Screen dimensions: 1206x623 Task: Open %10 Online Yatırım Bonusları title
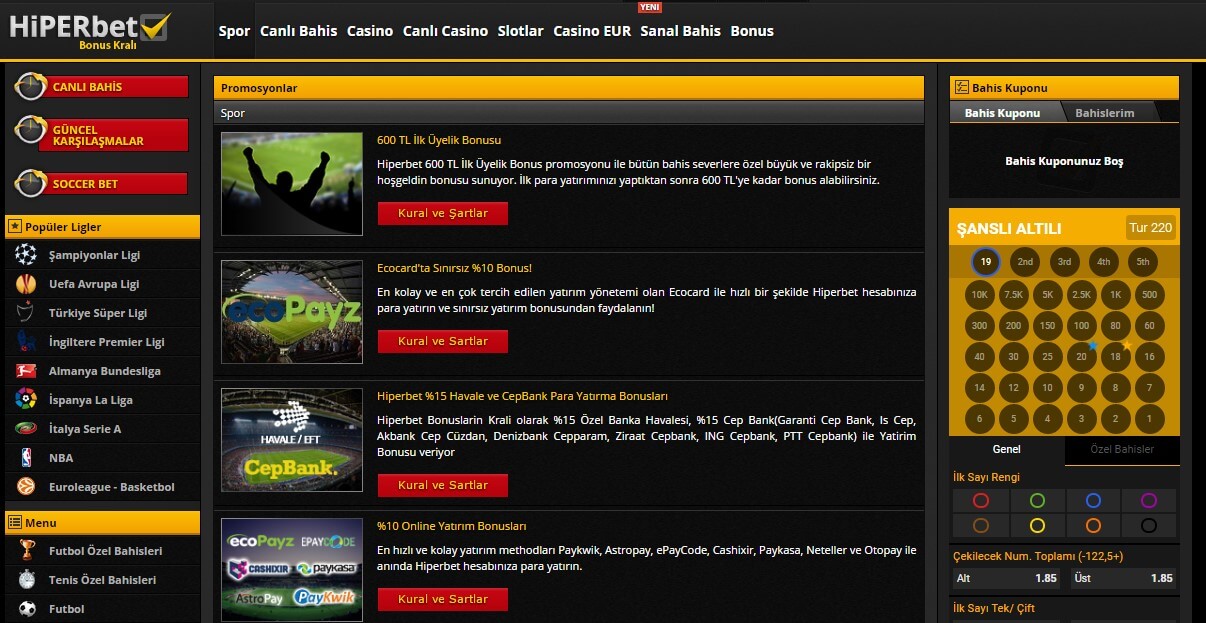(x=452, y=526)
